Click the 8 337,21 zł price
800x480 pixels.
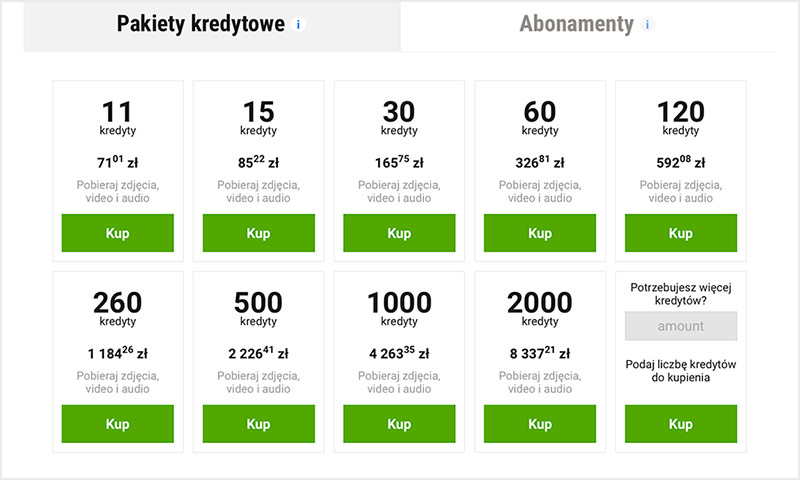click(540, 352)
